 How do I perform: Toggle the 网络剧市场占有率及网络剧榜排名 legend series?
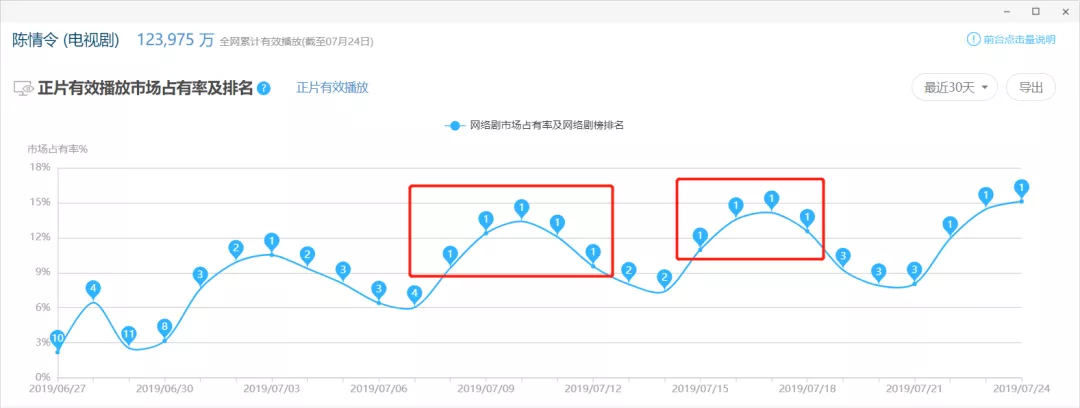535,125
